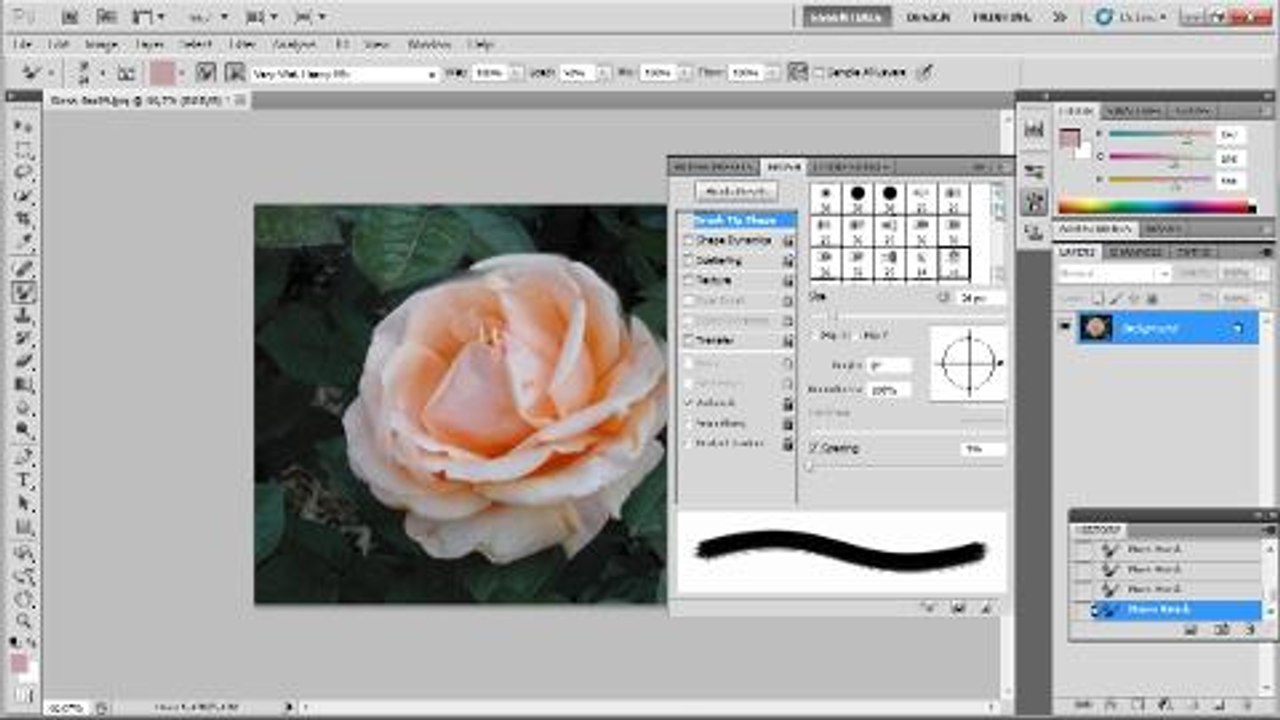Open the Image menu
The width and height of the screenshot is (1280, 720).
(x=102, y=45)
